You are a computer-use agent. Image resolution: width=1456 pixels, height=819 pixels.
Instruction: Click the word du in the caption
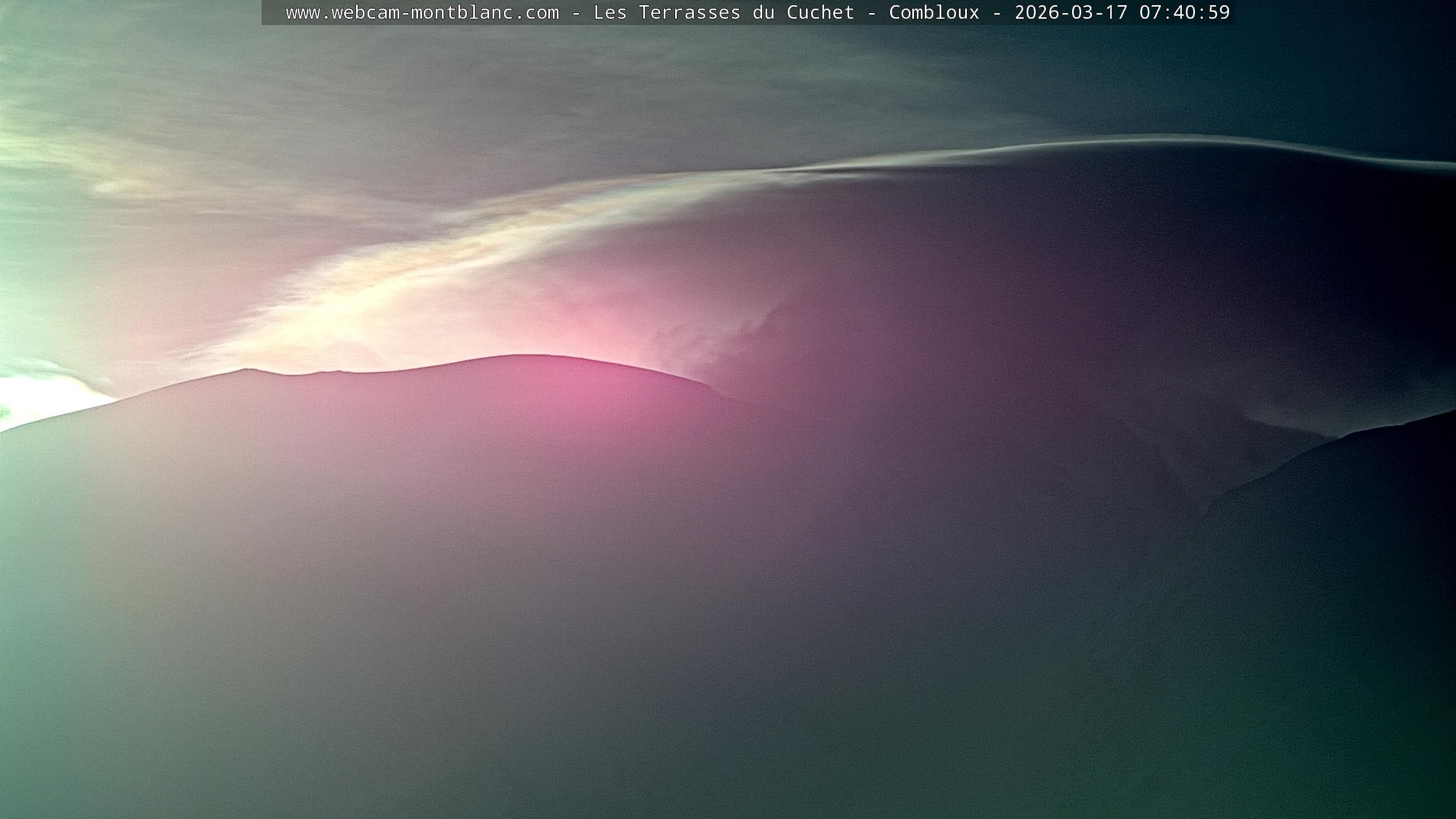[x=763, y=13]
